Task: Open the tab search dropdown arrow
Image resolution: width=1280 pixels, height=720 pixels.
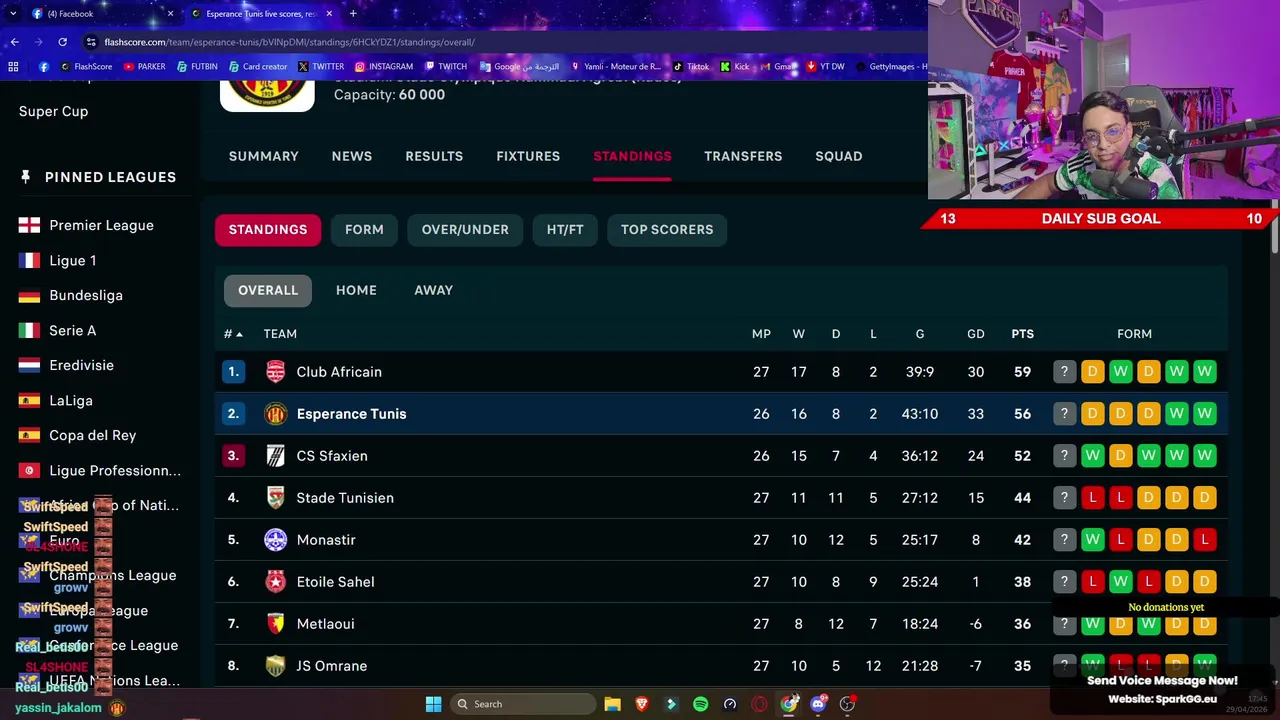Action: click(13, 14)
